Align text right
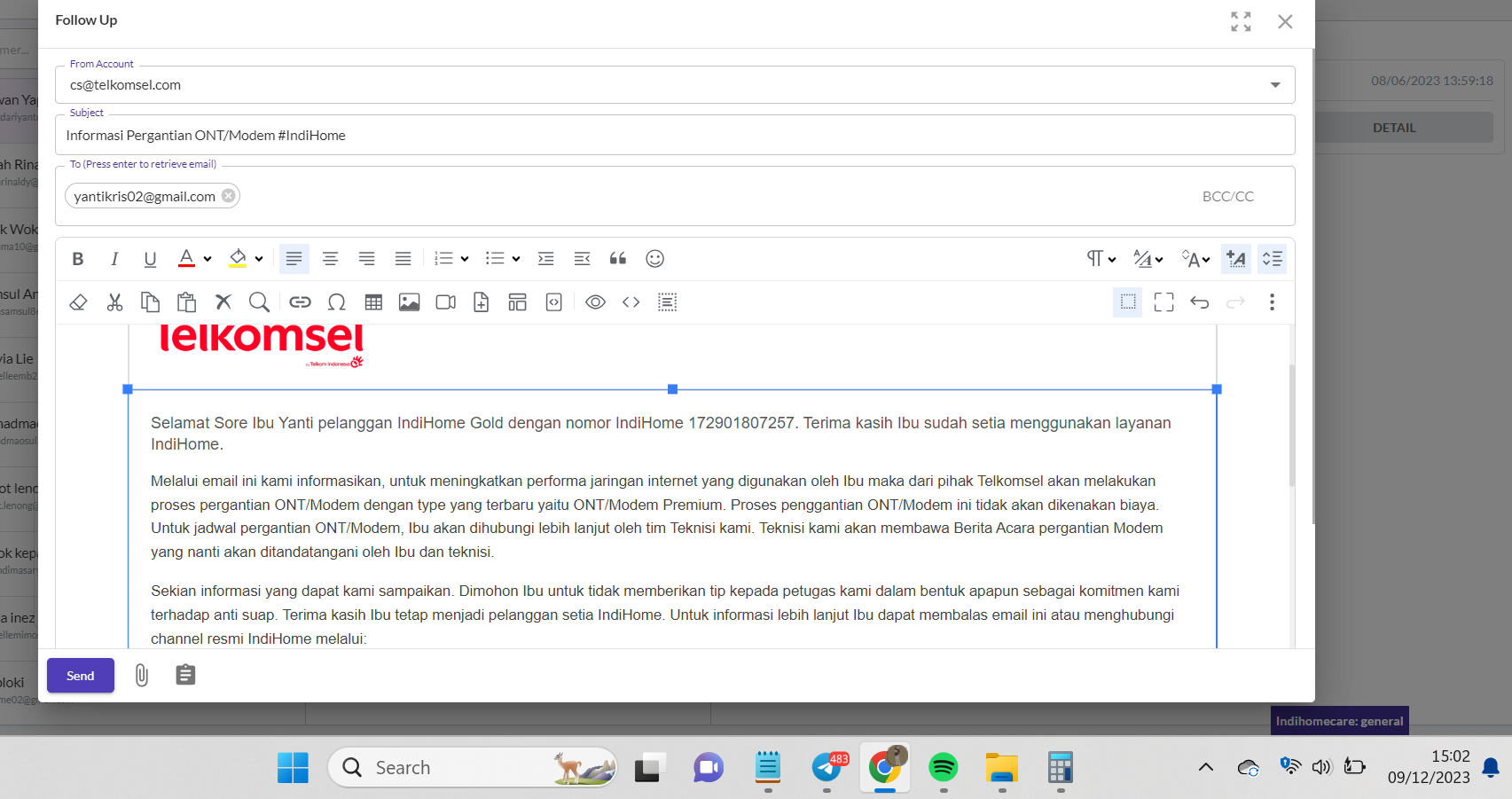The width and height of the screenshot is (1512, 799). (x=366, y=259)
